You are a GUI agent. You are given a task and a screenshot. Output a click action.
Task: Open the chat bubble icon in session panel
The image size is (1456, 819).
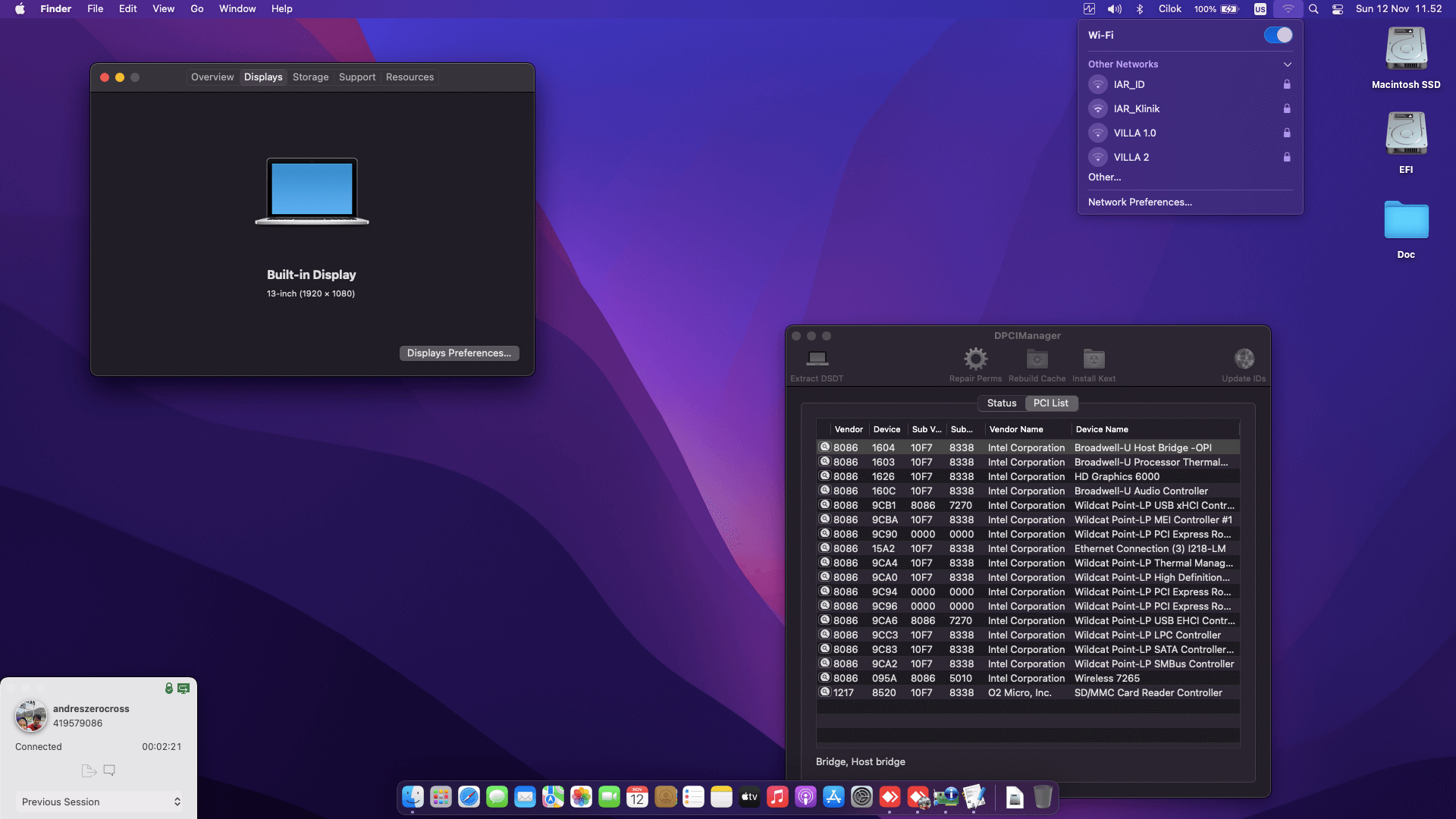tap(109, 770)
